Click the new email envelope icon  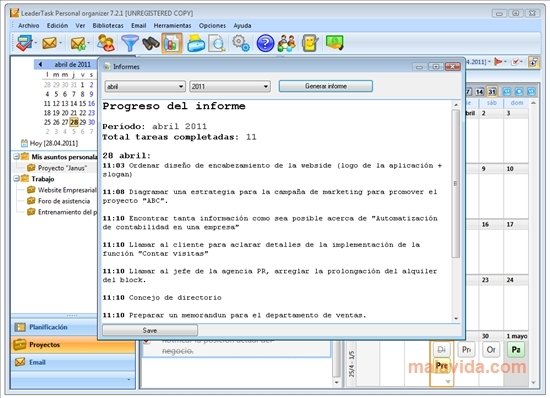(x=49, y=43)
